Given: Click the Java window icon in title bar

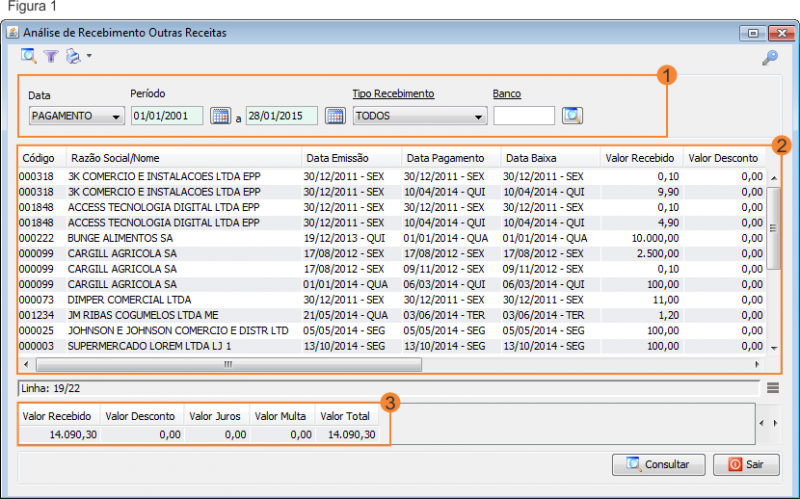Looking at the screenshot, I should coord(12,33).
